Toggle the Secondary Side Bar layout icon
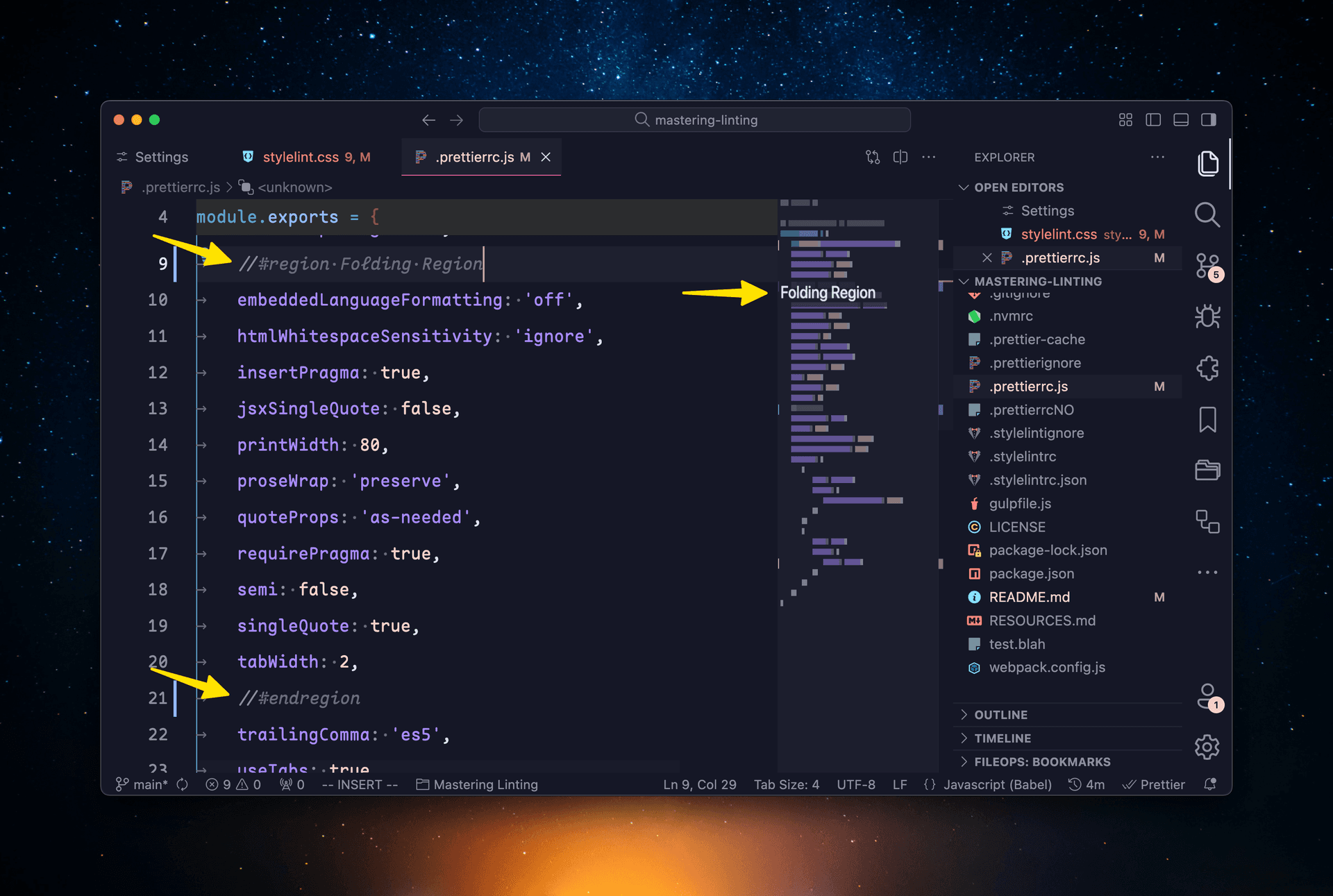This screenshot has height=896, width=1333. point(1208,119)
